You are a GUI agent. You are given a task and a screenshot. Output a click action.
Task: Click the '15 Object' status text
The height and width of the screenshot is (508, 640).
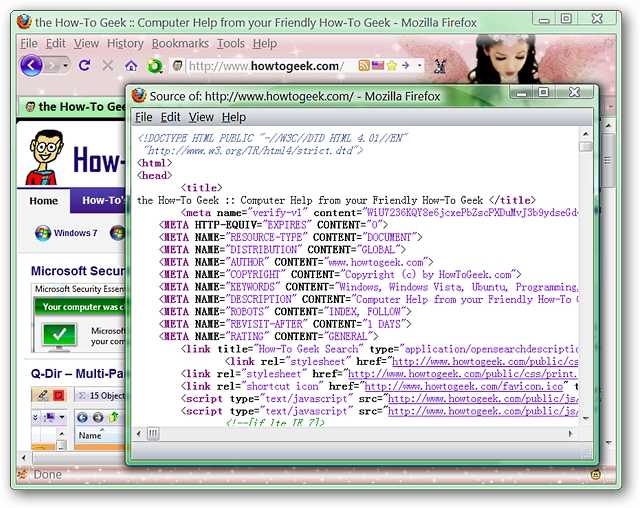coord(107,396)
